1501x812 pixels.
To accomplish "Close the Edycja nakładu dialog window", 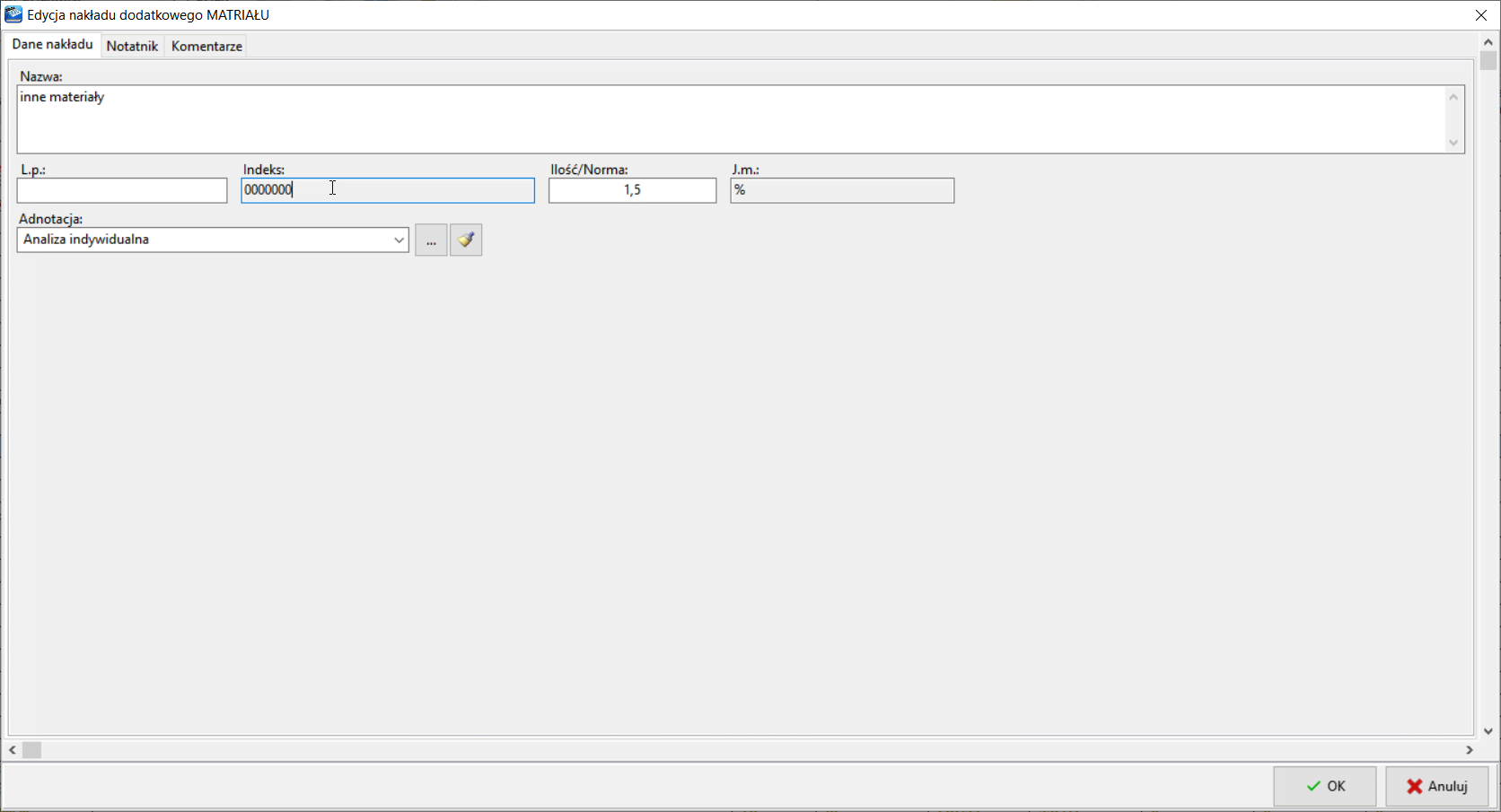I will [1481, 15].
